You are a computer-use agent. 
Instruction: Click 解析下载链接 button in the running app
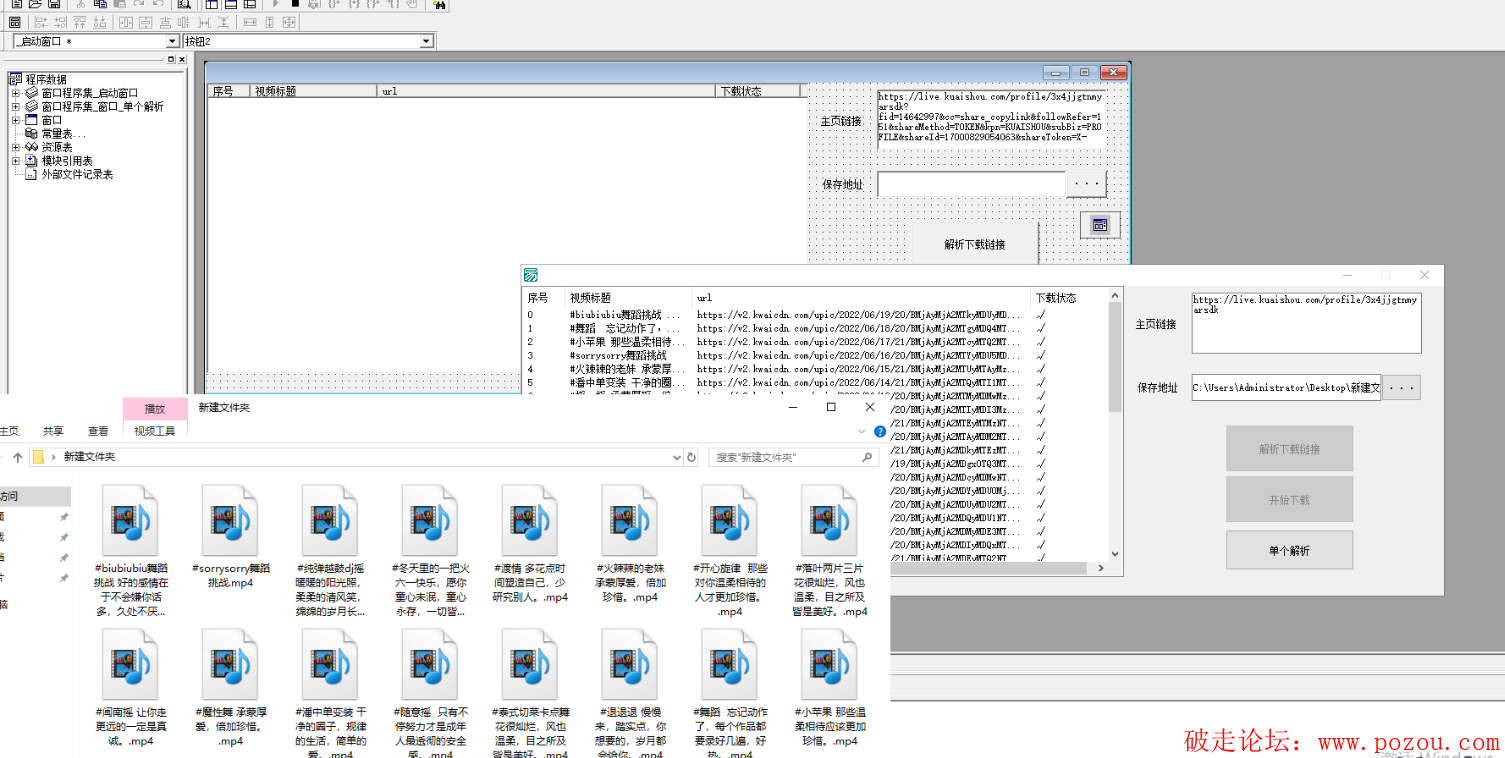click(1289, 449)
